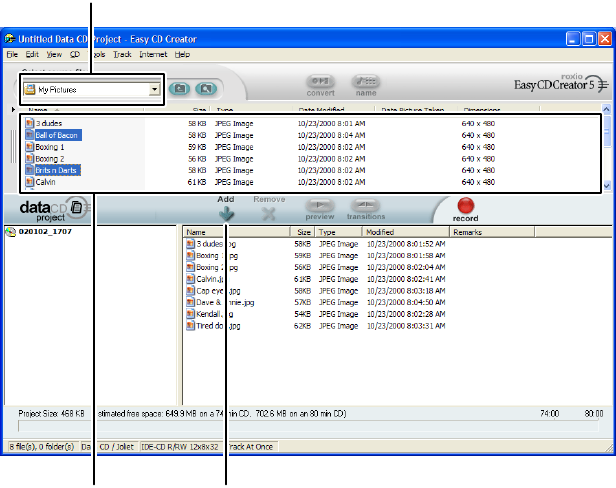Open the CD menu
The width and height of the screenshot is (616, 488).
pyautogui.click(x=75, y=54)
